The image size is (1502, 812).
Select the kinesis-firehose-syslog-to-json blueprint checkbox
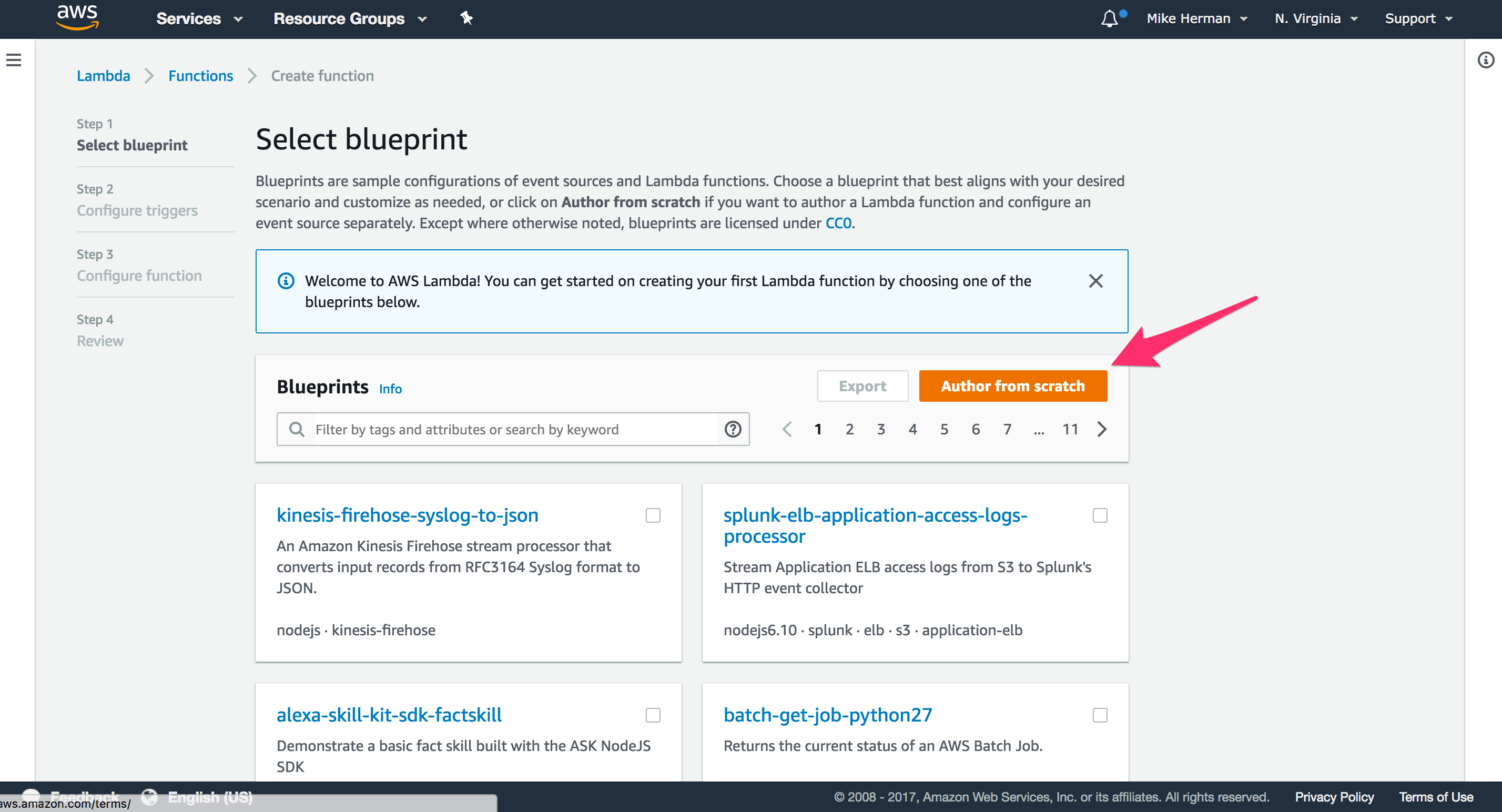[x=653, y=515]
